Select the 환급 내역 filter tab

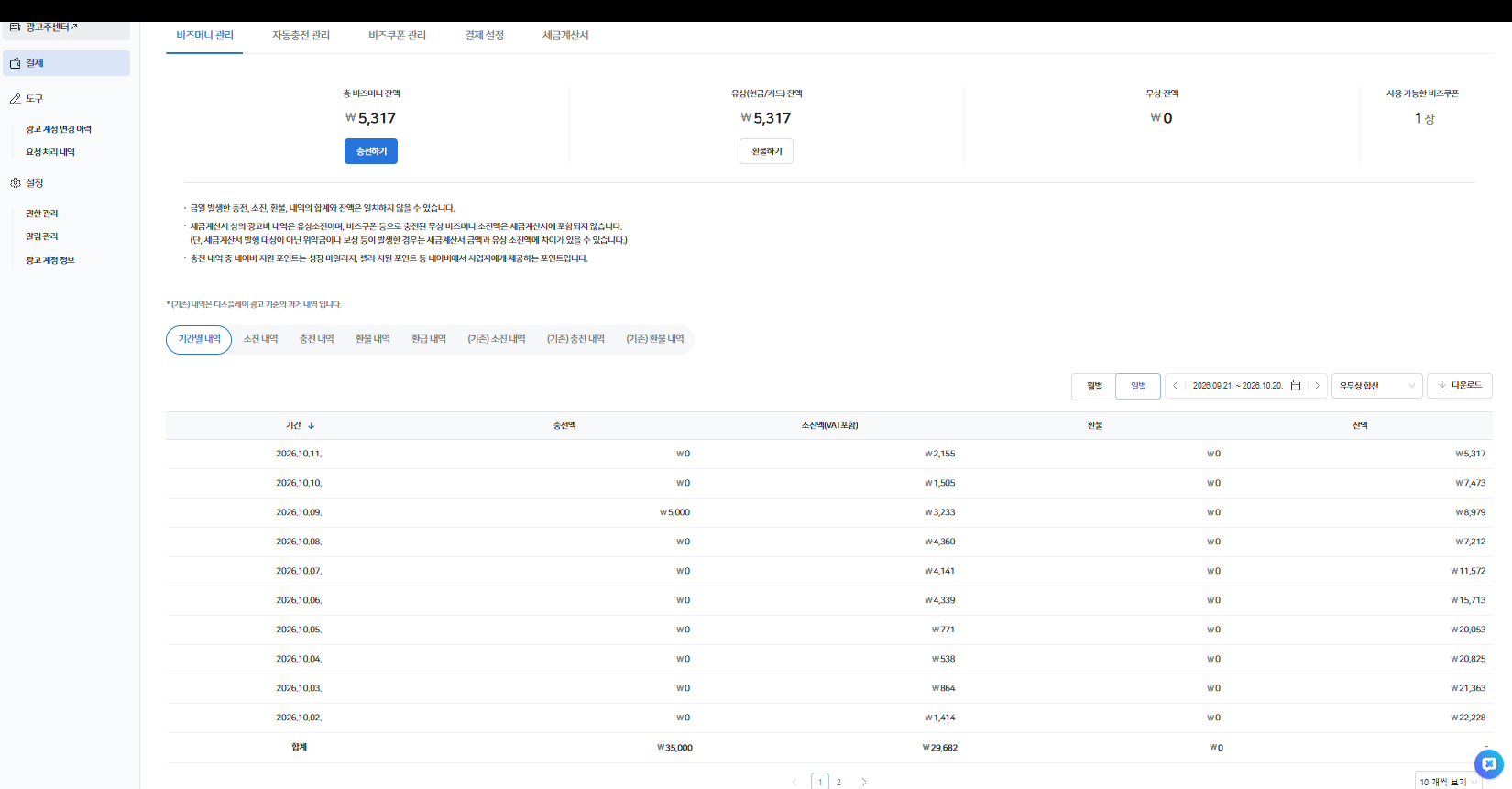click(429, 340)
